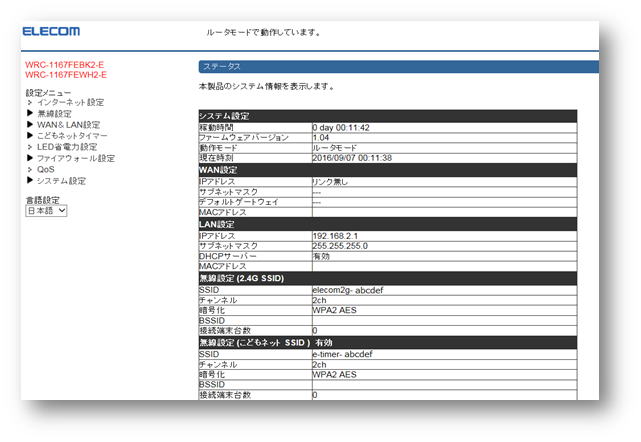Expand arrow beside sidebar システム設定
Screen dimensions: 641x442
coord(30,180)
